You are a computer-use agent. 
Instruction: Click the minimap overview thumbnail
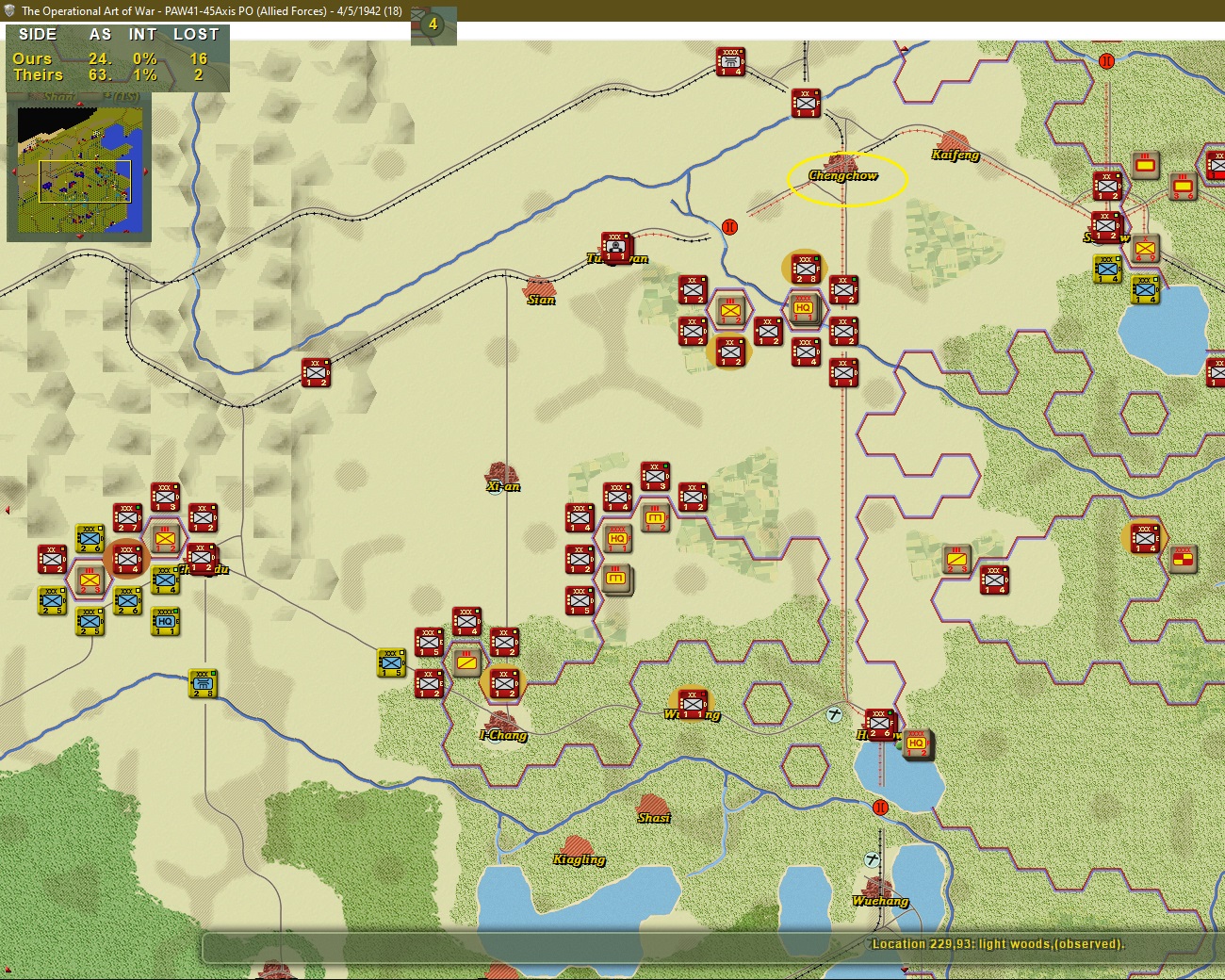(x=80, y=170)
